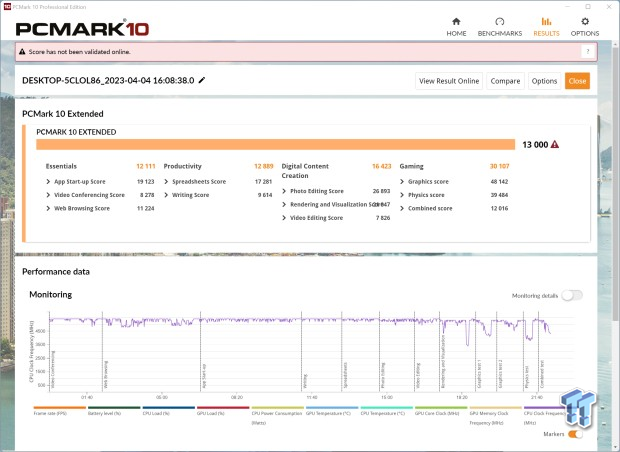Switch to BENCHMARKS tab label
Image resolution: width=620 pixels, height=452 pixels.
[499, 34]
